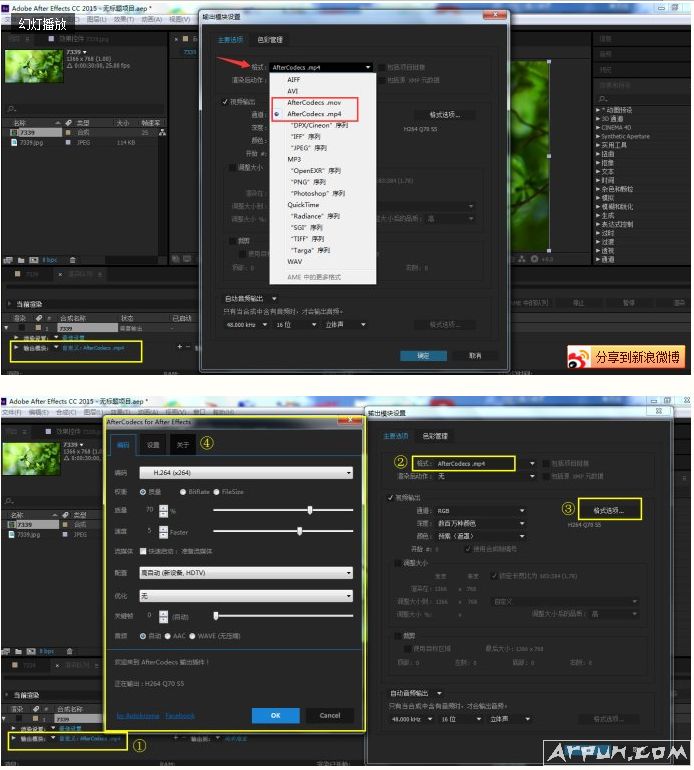Choose "PNG" 序列 from the format list
The height and width of the screenshot is (770, 694).
pos(308,182)
